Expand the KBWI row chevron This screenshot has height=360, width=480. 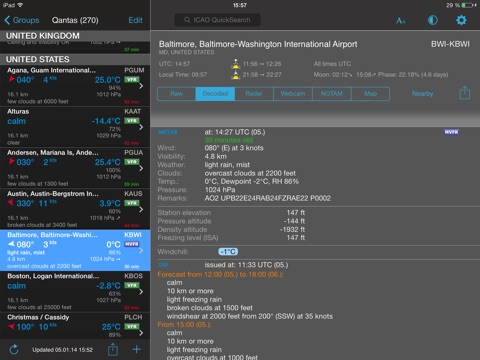(141, 250)
